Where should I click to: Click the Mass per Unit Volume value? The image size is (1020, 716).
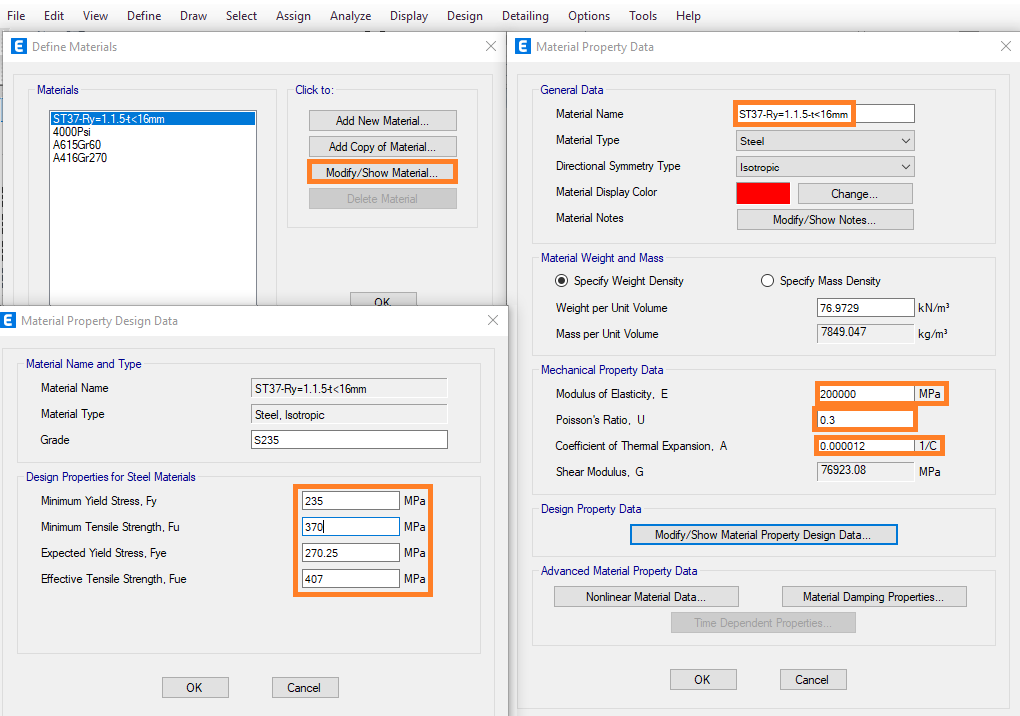[x=865, y=333]
